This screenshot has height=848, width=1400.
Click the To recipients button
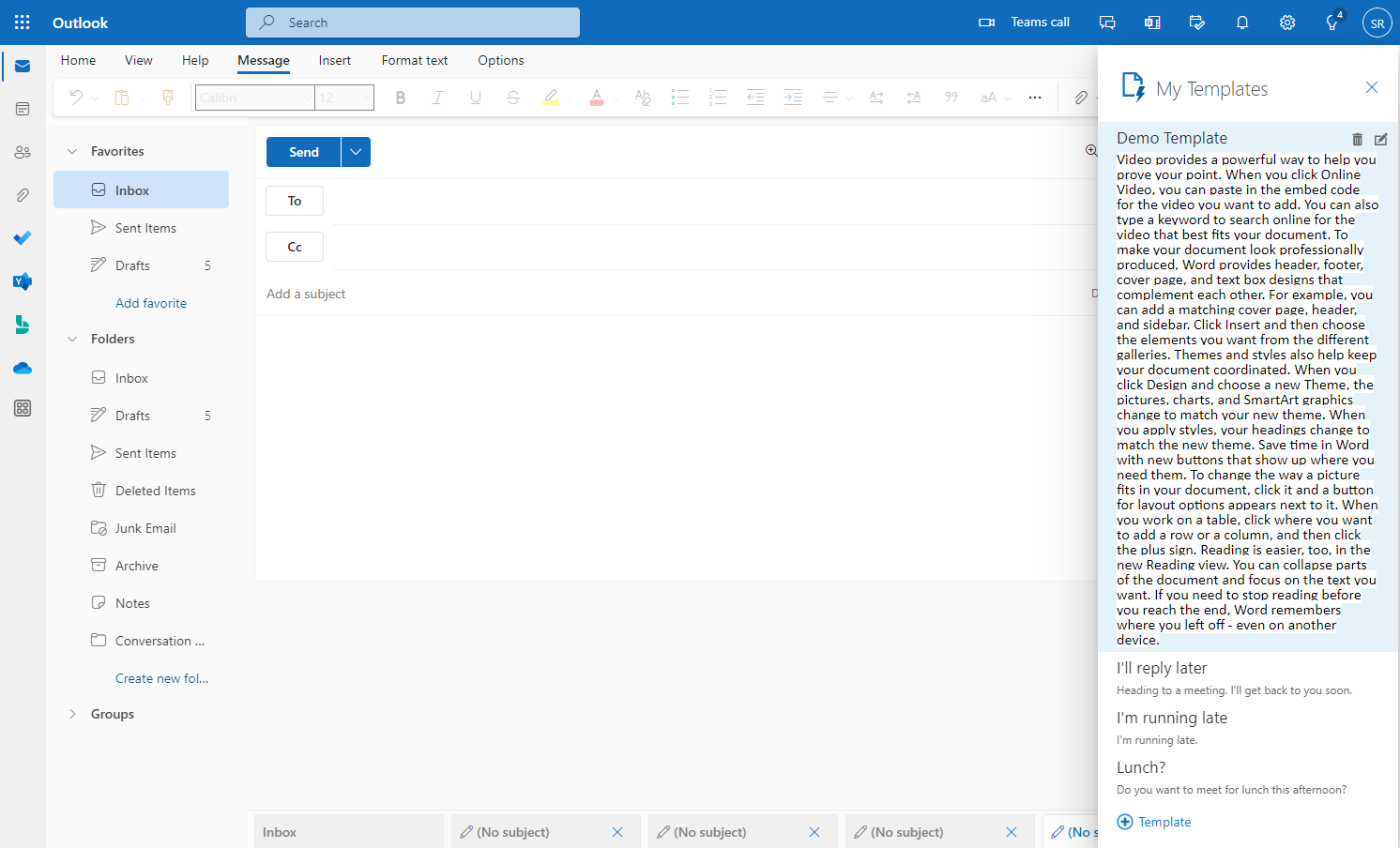295,201
